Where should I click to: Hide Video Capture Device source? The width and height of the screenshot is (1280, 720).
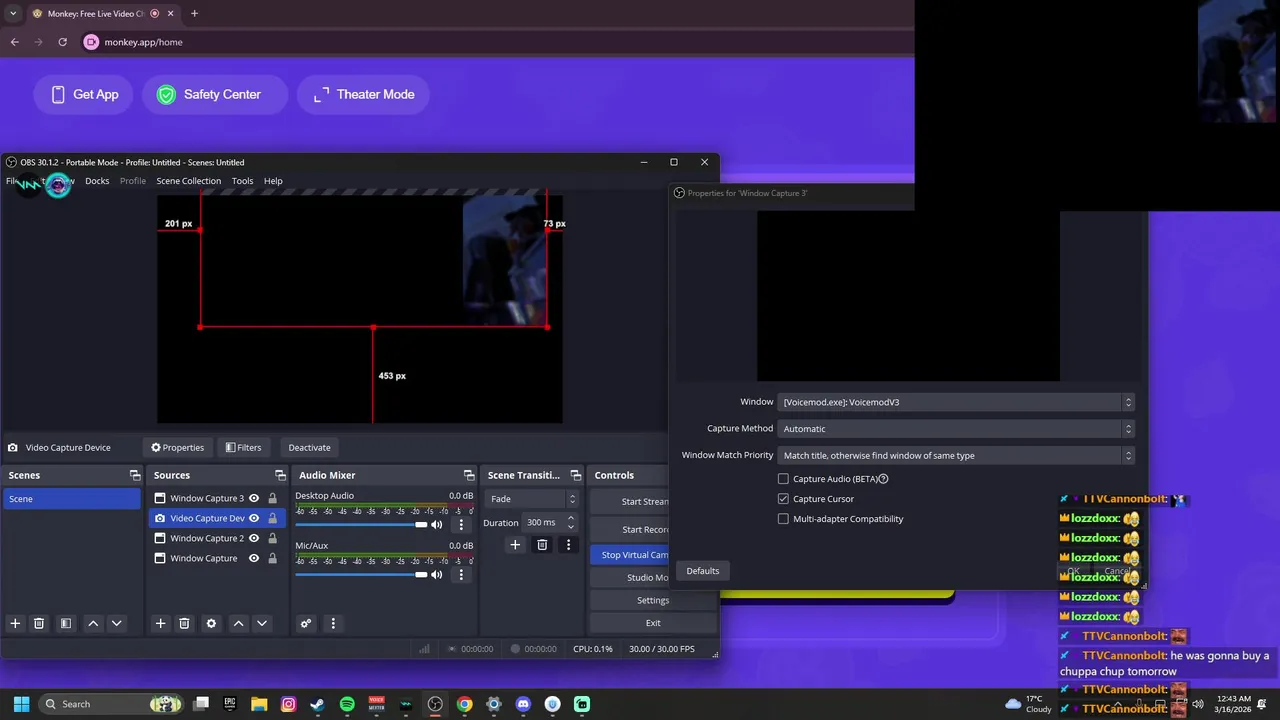[x=254, y=518]
